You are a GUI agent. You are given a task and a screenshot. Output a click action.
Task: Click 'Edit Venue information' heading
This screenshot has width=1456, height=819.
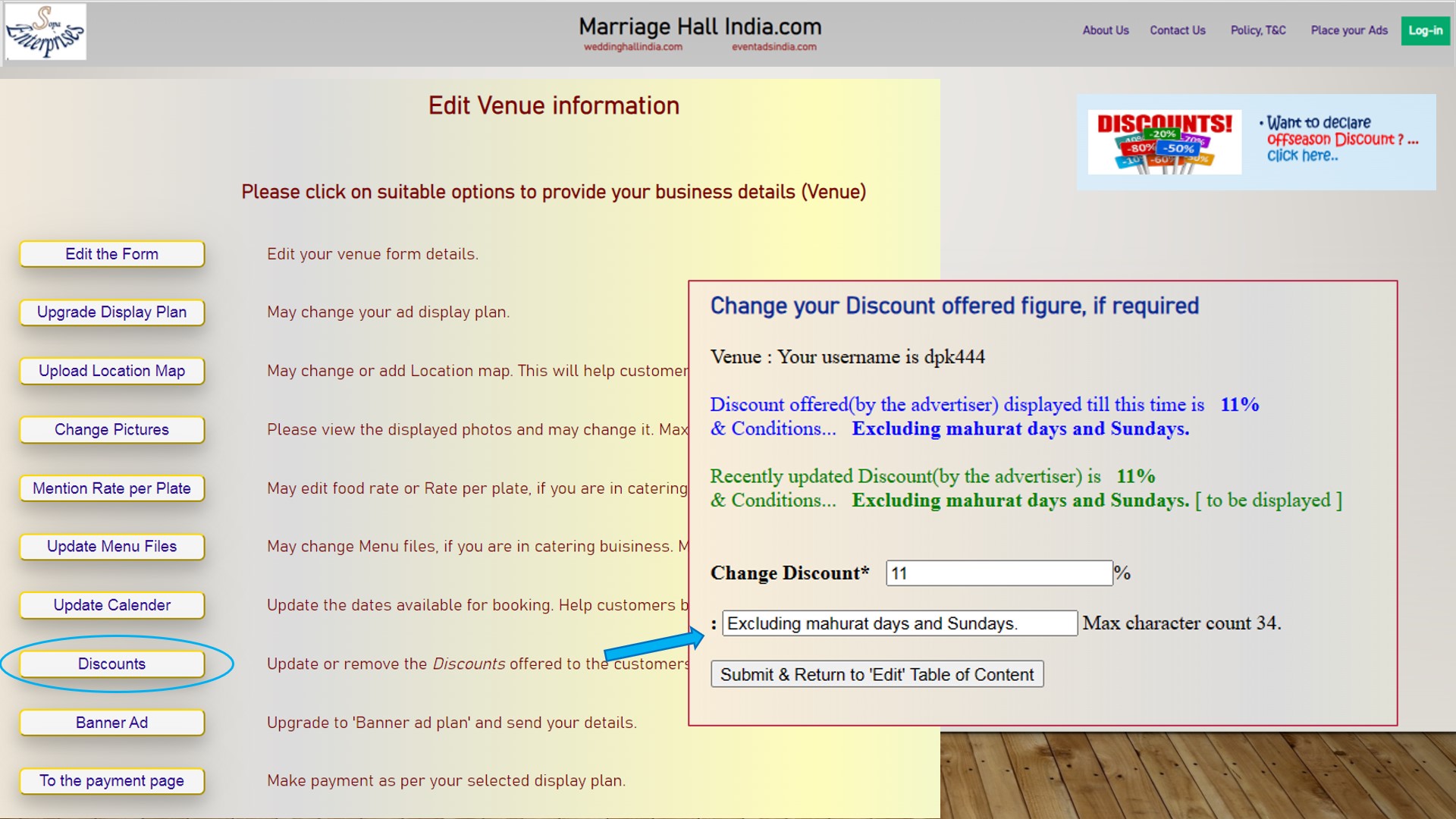pyautogui.click(x=554, y=105)
